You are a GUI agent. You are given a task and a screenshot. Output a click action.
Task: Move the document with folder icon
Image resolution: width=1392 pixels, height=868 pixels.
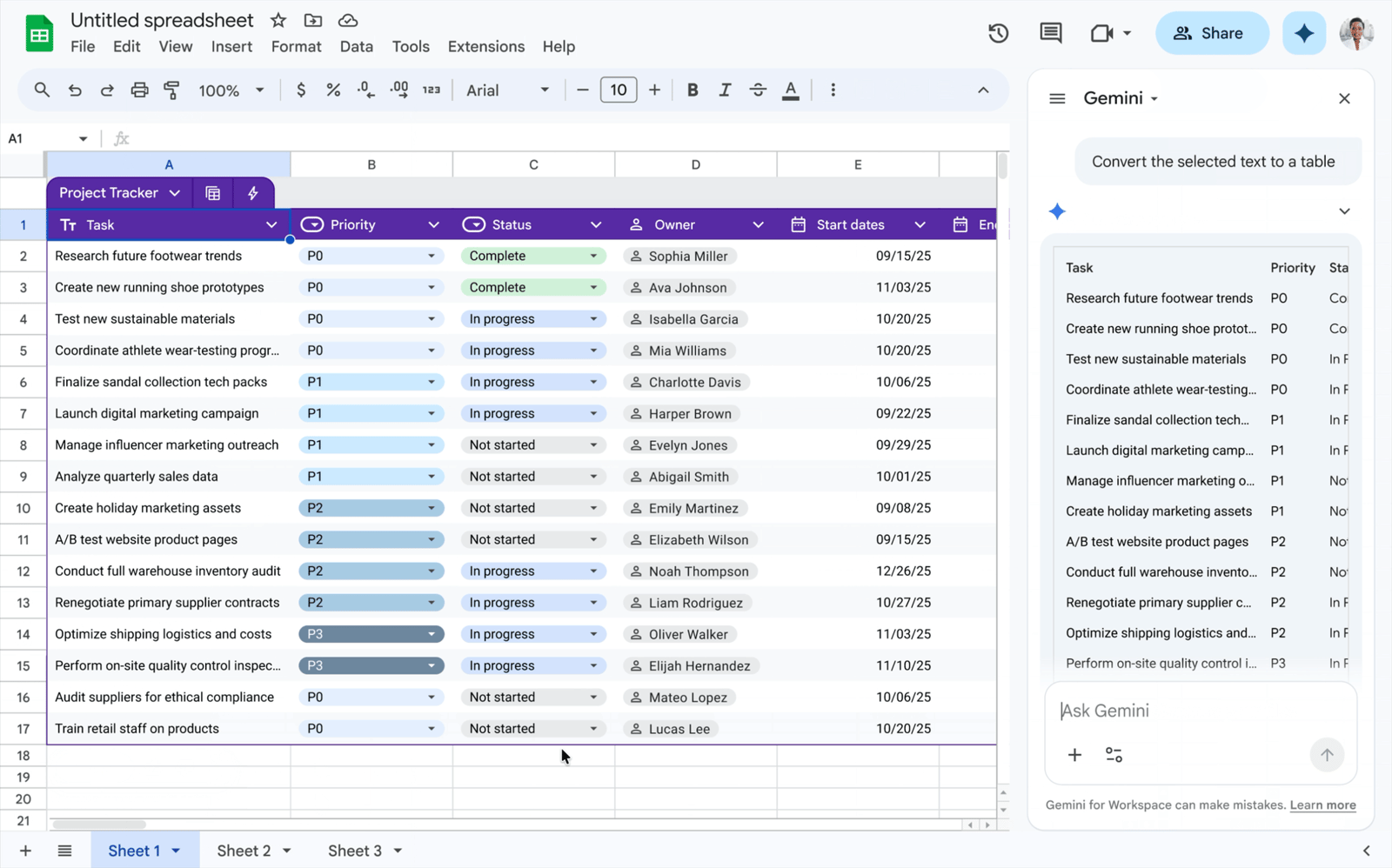point(313,20)
